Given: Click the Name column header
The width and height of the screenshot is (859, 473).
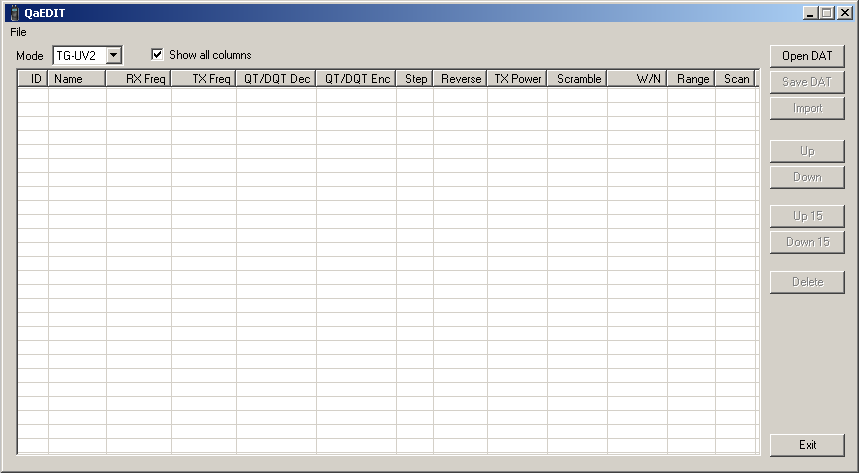Looking at the screenshot, I should click(x=77, y=78).
